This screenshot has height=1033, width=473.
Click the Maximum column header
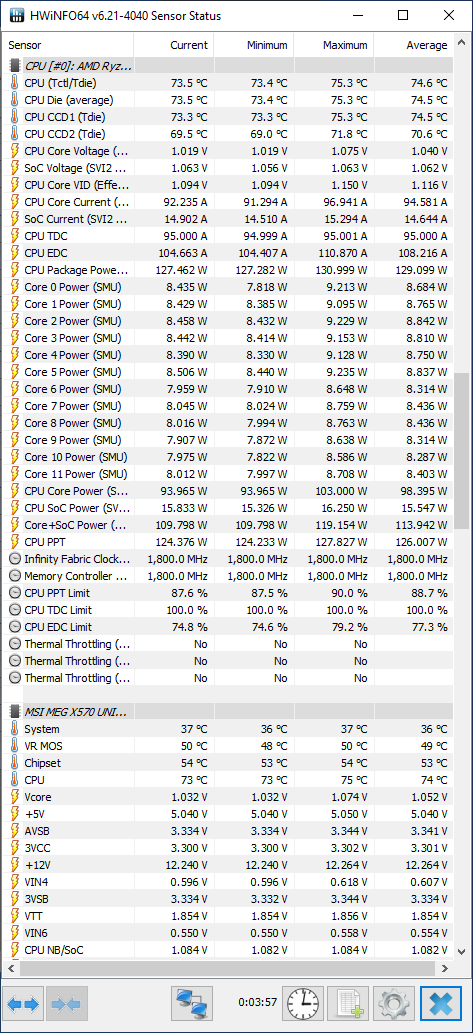point(333,45)
